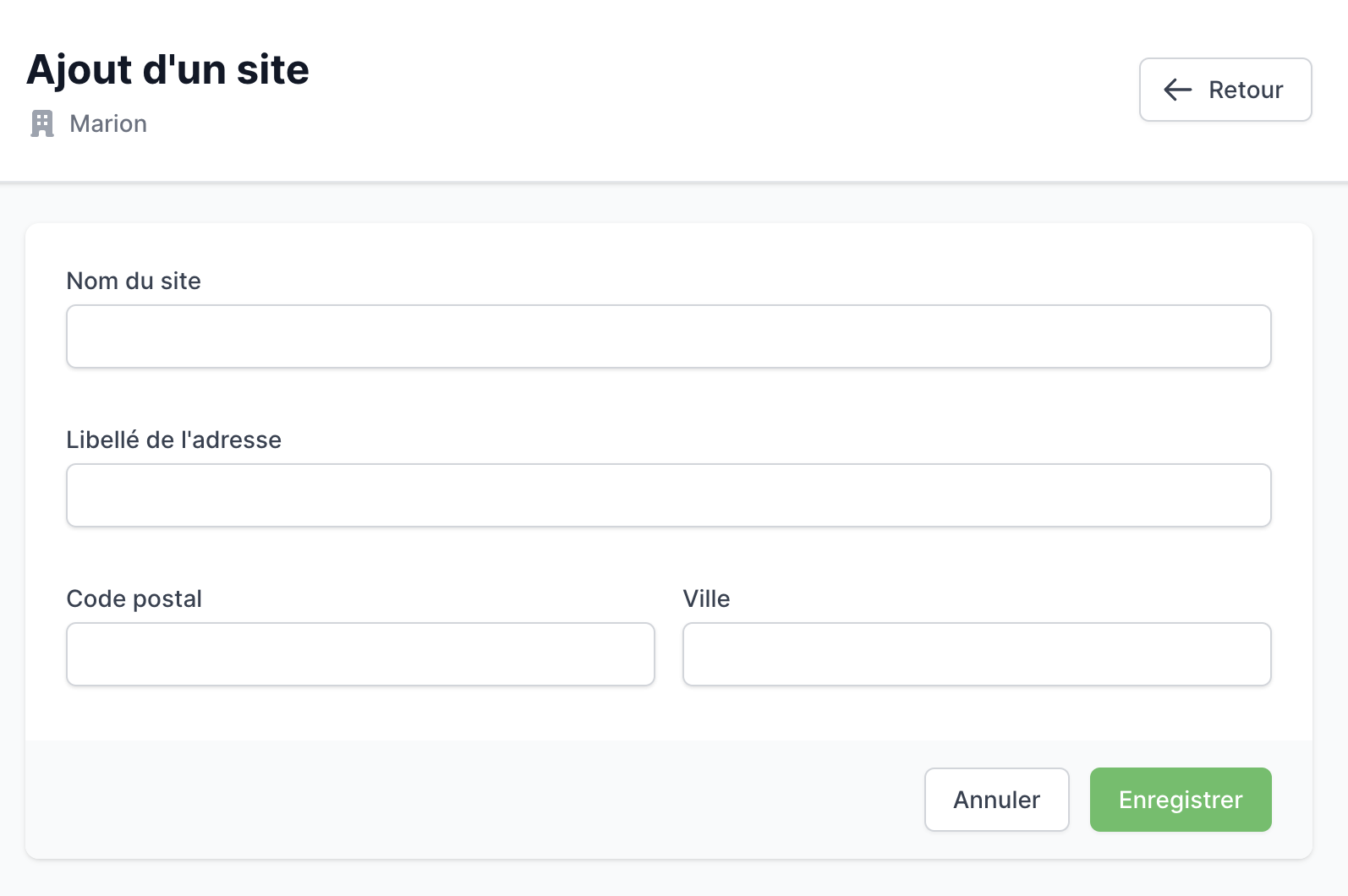
Task: Click the gray footer bar left of Annuler
Action: [x=474, y=800]
